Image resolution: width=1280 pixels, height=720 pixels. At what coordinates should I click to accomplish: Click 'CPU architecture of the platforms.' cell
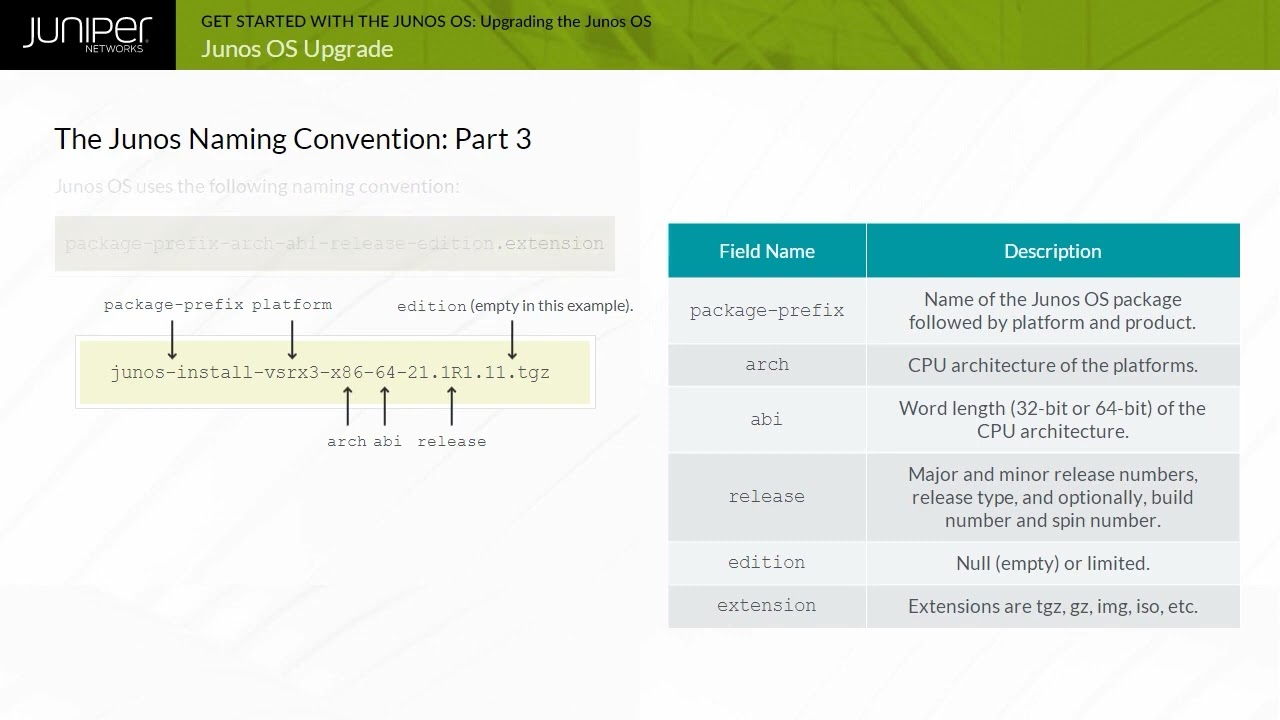pyautogui.click(x=1053, y=365)
